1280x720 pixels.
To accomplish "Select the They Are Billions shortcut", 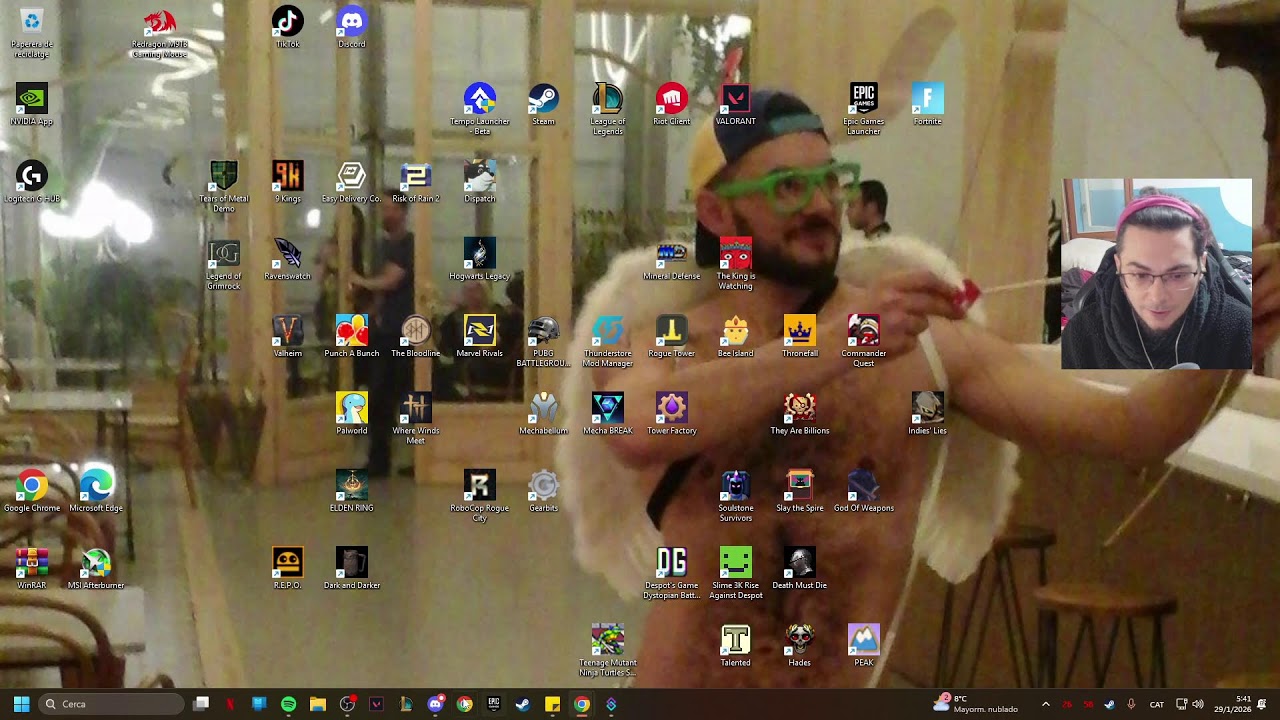I will (x=800, y=413).
